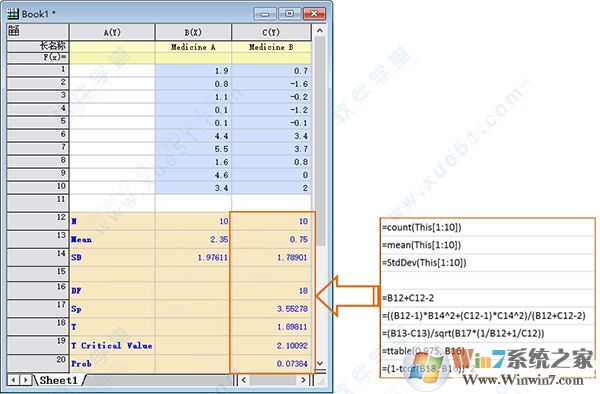Select column B(X) header
600x394 pixels.
coord(193,32)
